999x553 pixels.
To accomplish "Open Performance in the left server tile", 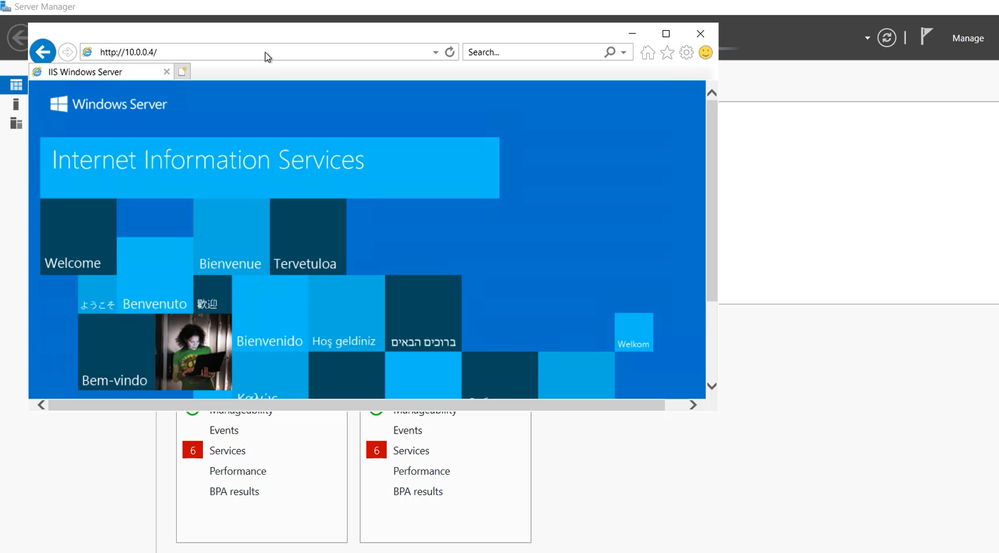I will tap(238, 471).
